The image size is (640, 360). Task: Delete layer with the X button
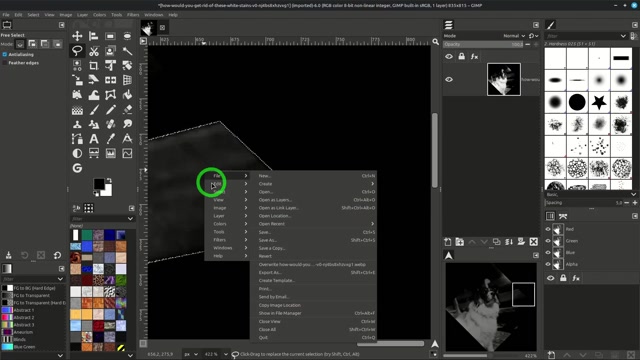(x=533, y=242)
